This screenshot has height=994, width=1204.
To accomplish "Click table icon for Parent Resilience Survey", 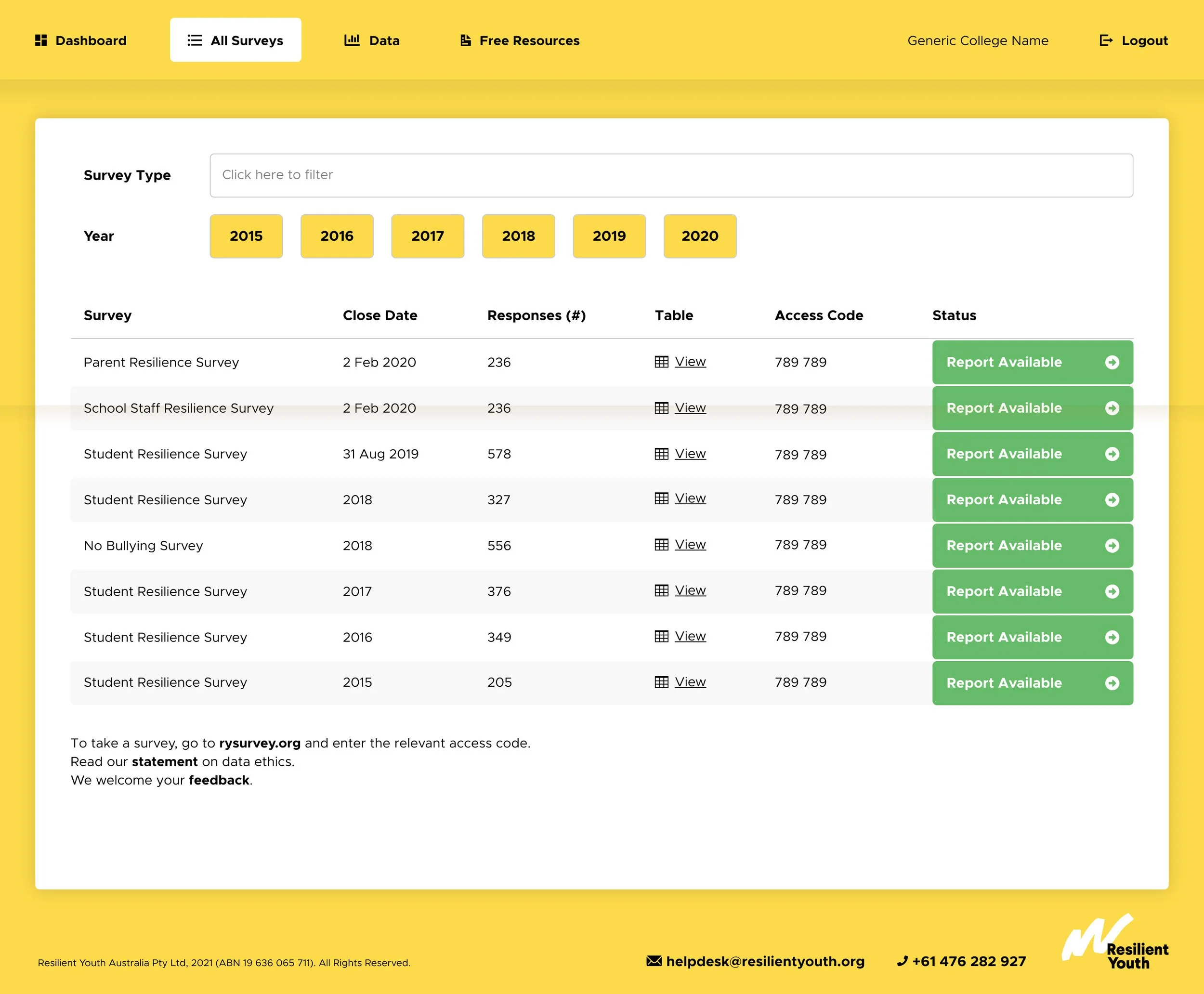I will pyautogui.click(x=661, y=362).
